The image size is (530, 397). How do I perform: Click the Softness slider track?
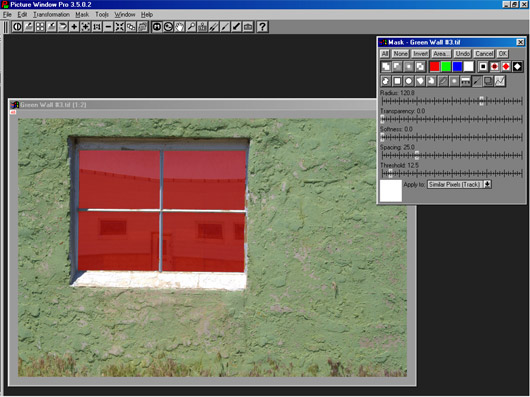click(x=452, y=137)
